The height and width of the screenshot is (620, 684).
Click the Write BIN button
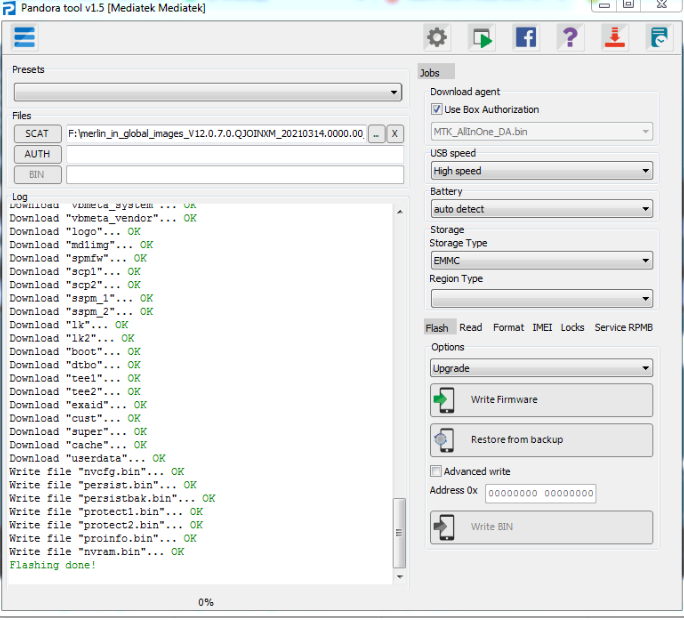point(541,528)
